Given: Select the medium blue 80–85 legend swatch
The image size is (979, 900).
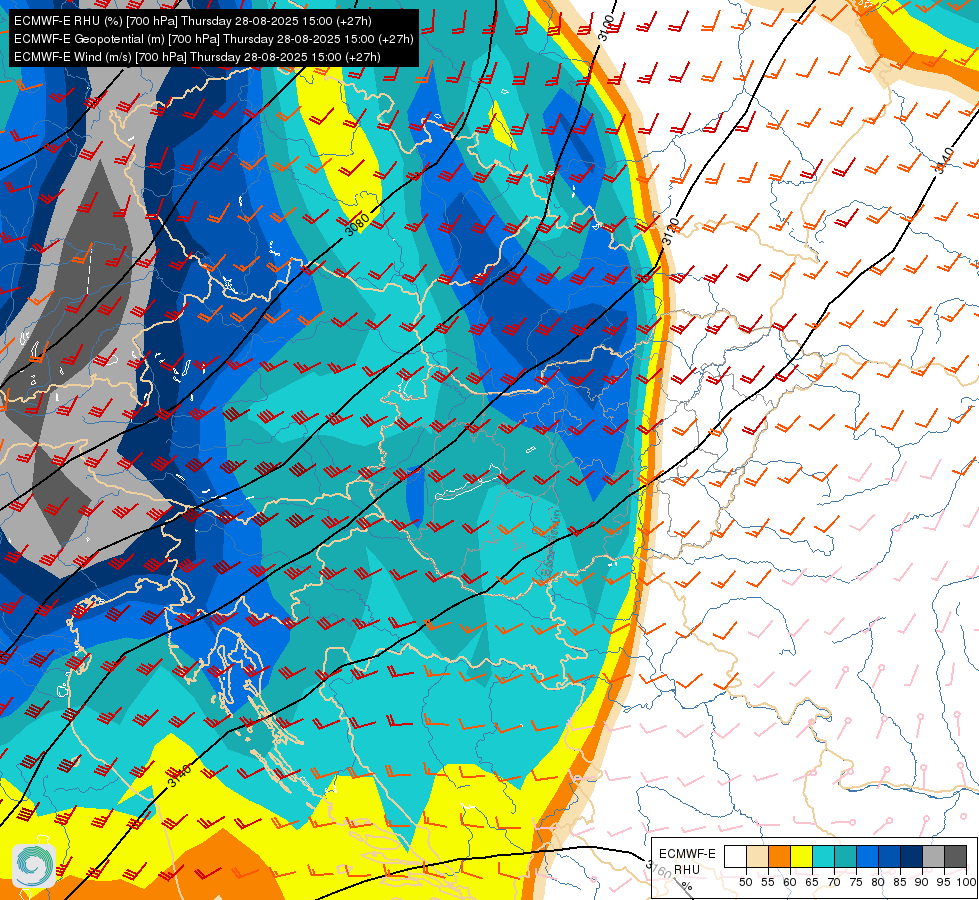Looking at the screenshot, I should [890, 856].
